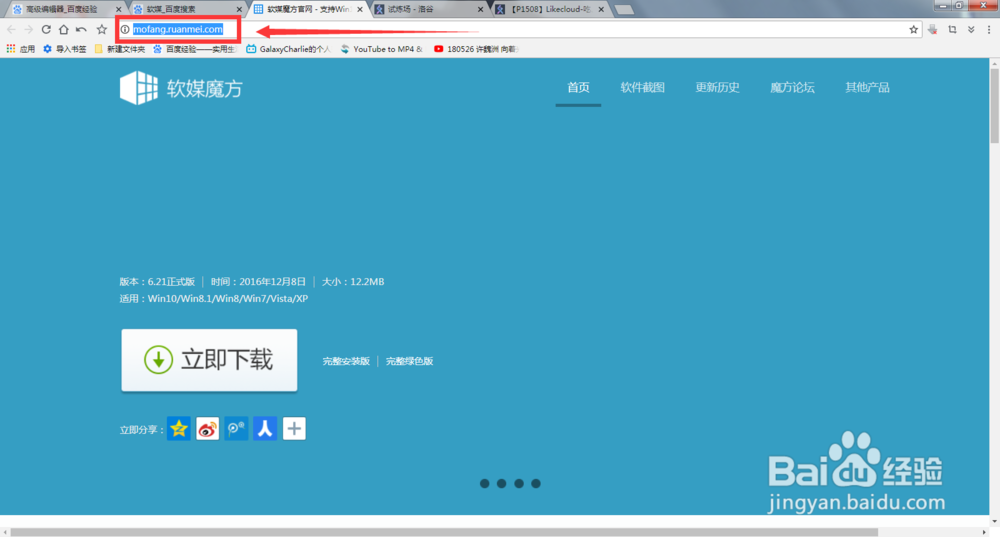The height and width of the screenshot is (537, 1000).
Task: Click the 完整安装版 link
Action: [346, 361]
